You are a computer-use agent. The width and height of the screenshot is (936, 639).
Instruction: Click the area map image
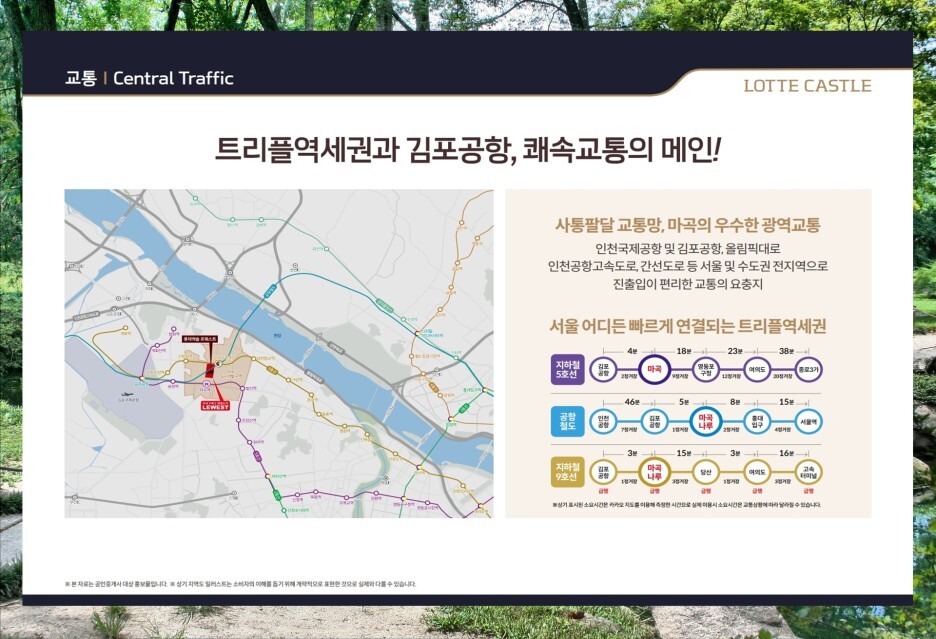point(279,354)
